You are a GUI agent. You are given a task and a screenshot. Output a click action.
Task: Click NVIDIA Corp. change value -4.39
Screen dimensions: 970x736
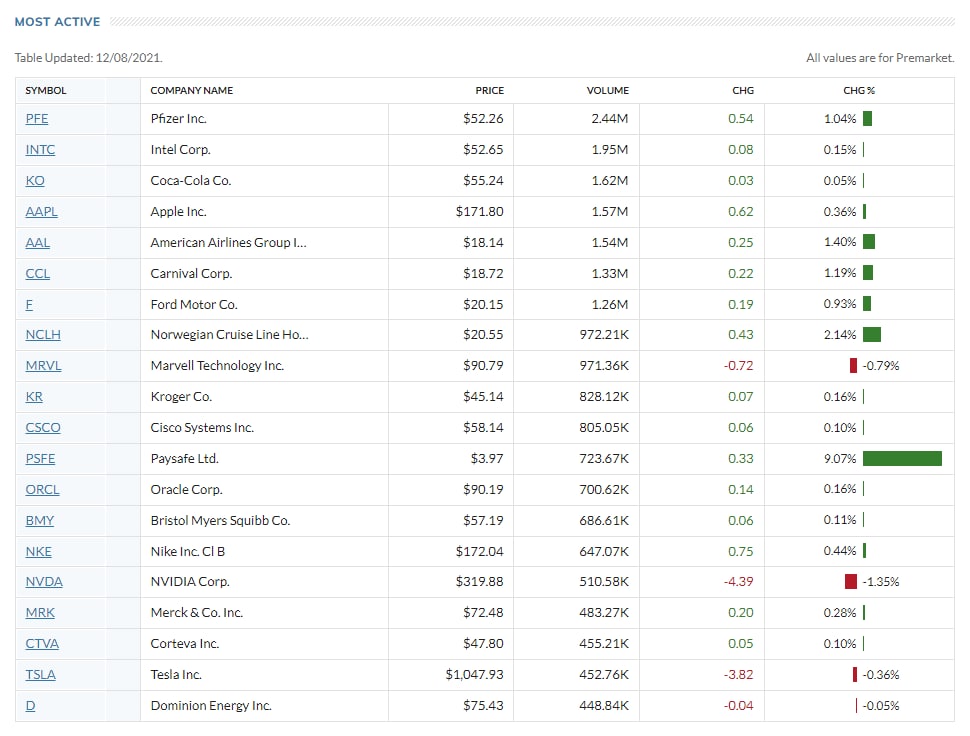739,581
